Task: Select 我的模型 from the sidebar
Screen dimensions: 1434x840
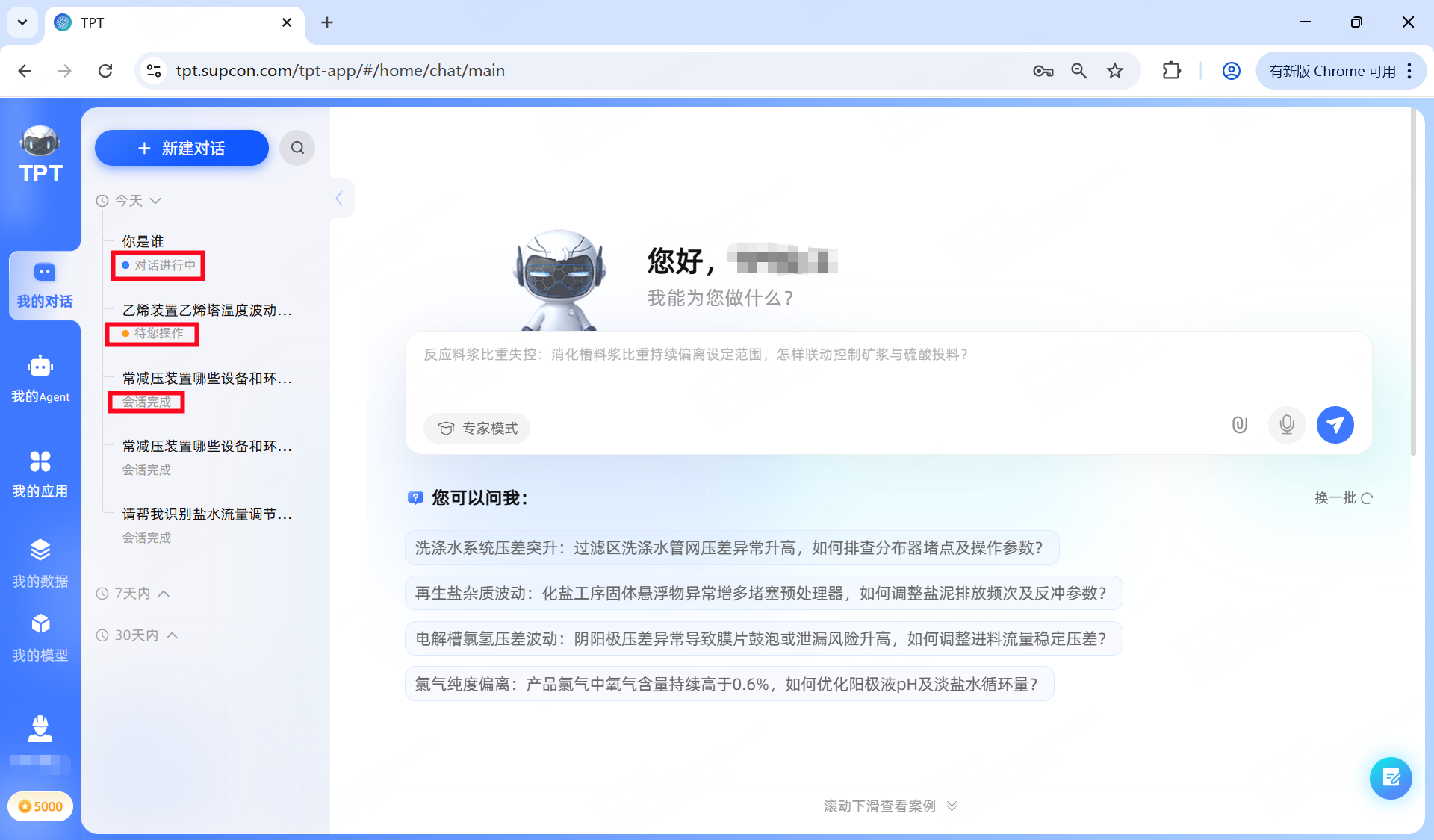Action: click(40, 636)
